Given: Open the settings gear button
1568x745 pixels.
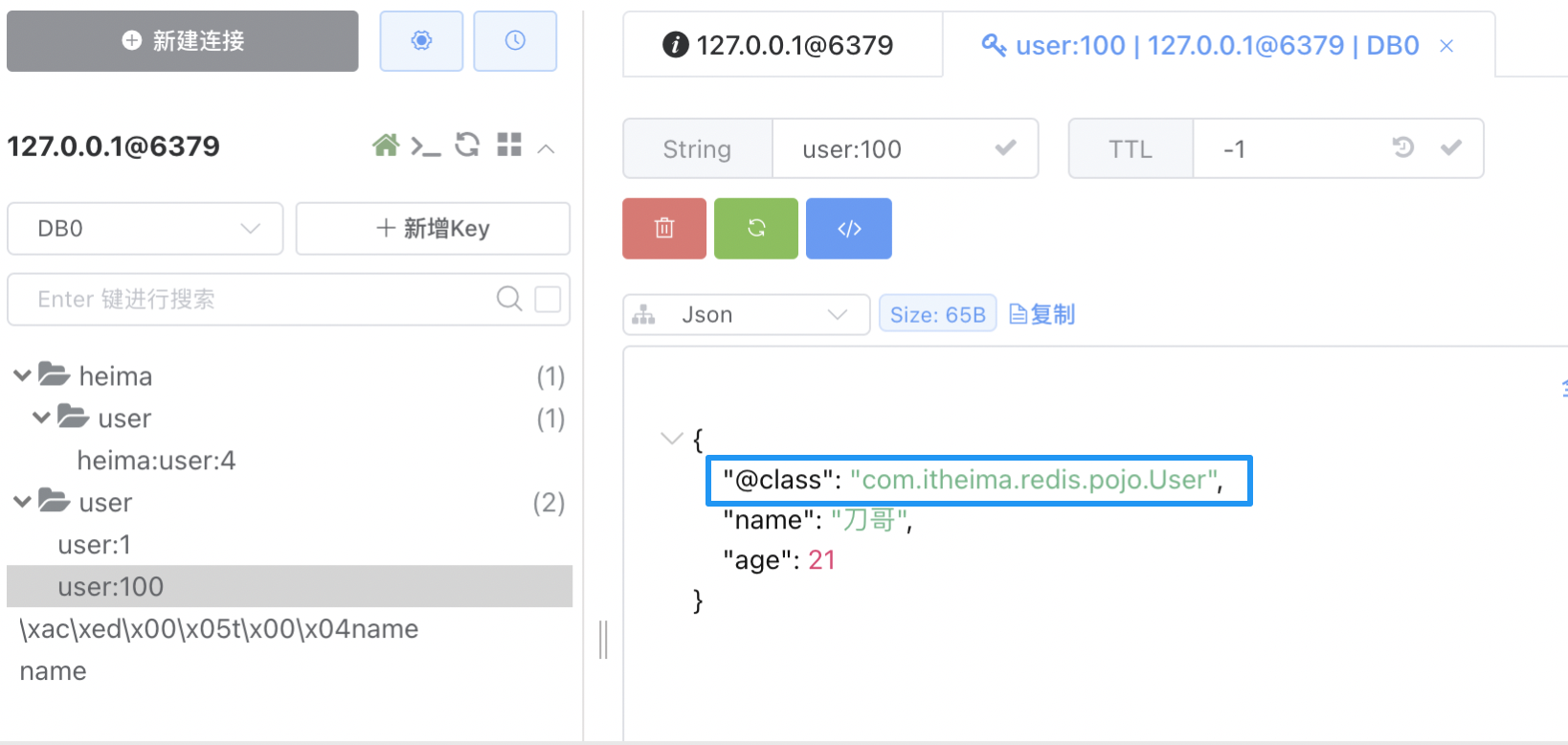Looking at the screenshot, I should (421, 41).
